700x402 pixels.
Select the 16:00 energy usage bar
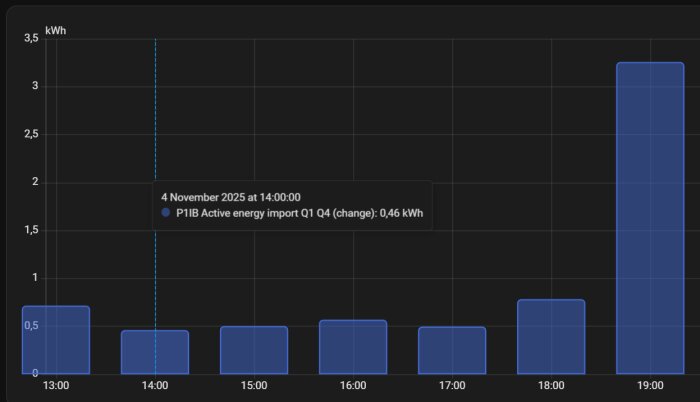point(353,347)
